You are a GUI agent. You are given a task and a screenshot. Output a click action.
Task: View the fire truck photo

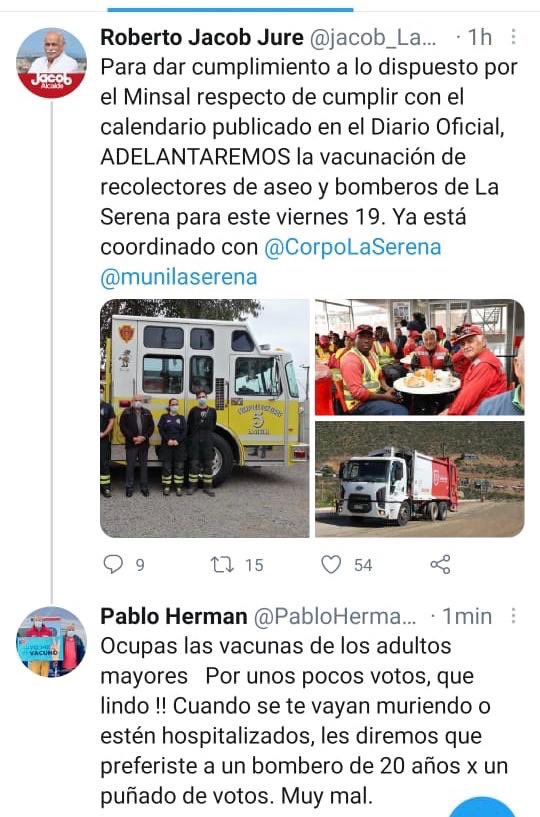pyautogui.click(x=204, y=418)
